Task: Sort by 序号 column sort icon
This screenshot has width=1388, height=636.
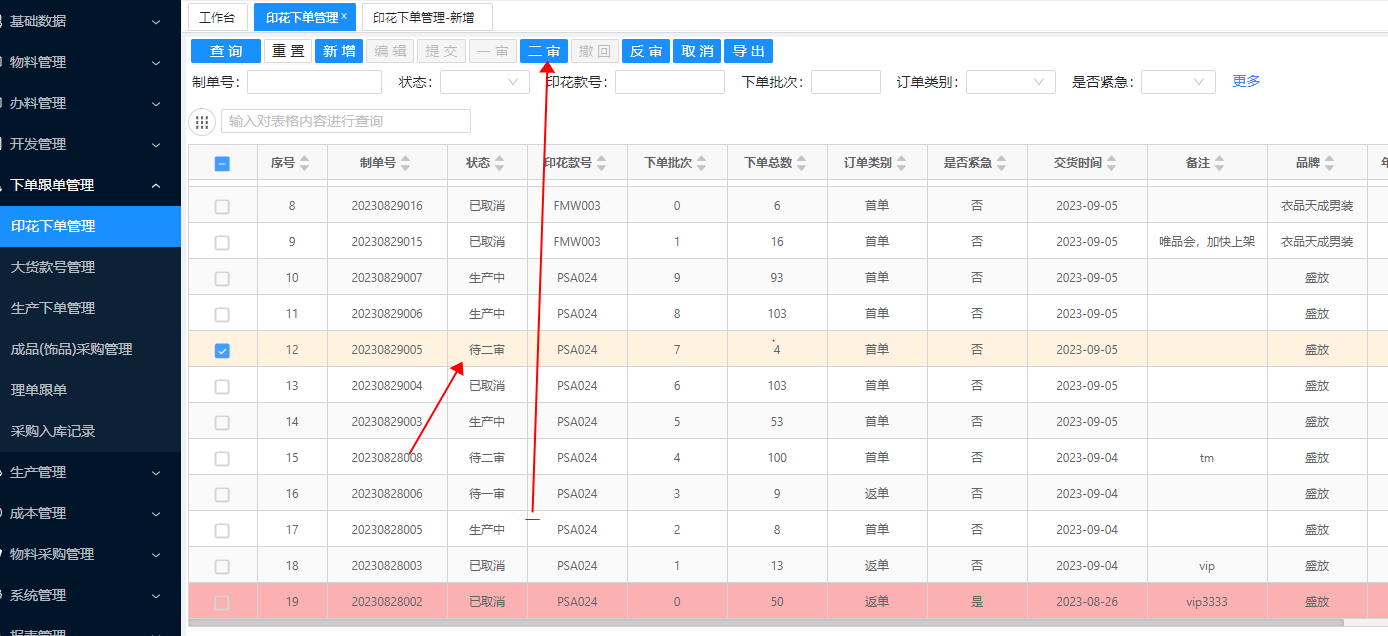Action: pos(305,164)
